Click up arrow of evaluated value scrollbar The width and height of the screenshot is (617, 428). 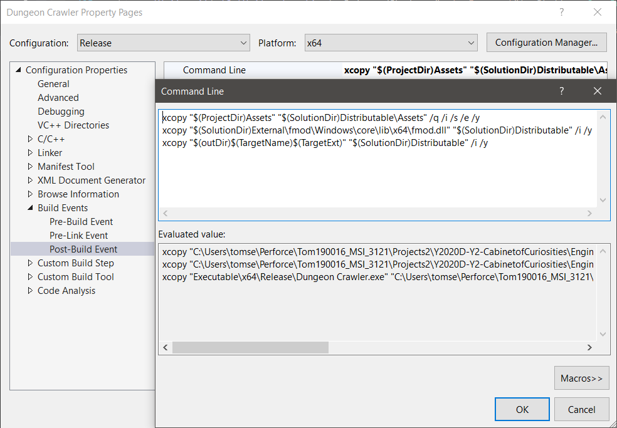pos(603,251)
